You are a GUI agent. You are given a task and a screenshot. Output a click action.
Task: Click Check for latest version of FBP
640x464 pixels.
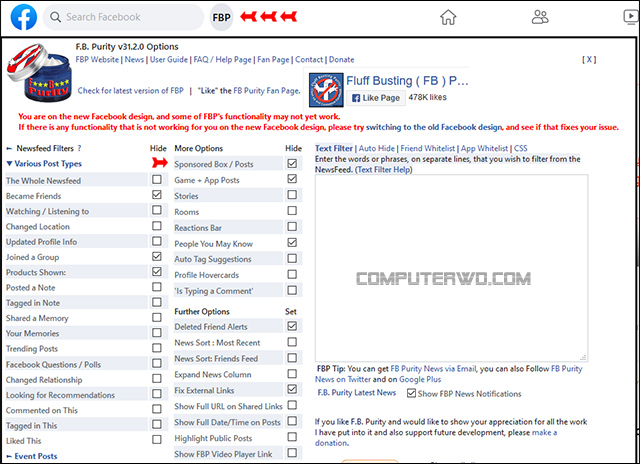click(x=131, y=91)
